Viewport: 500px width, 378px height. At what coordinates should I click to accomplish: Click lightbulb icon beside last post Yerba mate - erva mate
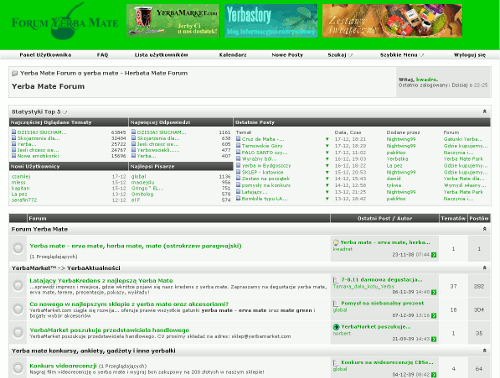(x=336, y=242)
